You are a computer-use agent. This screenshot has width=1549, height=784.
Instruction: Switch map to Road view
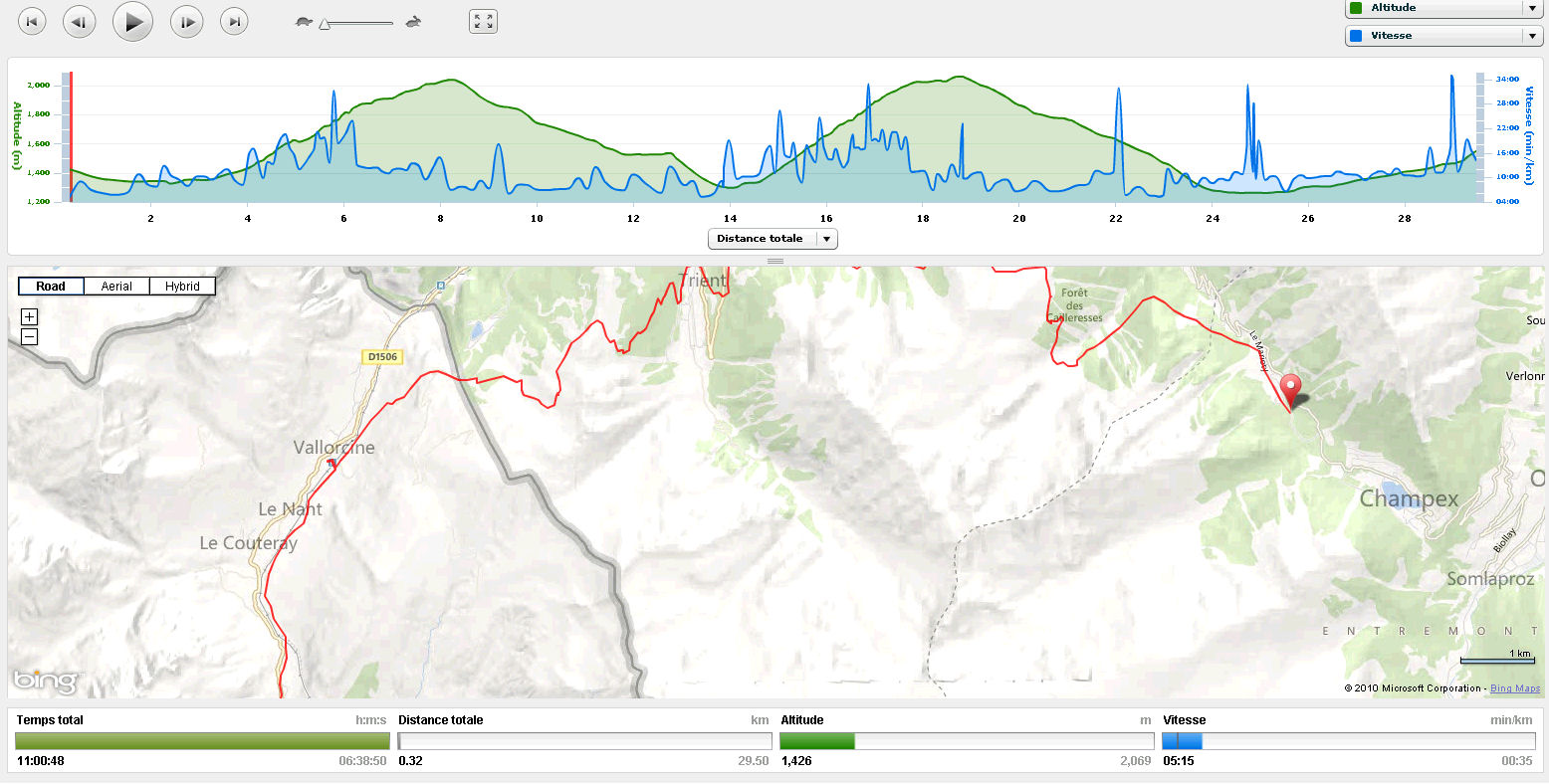pyautogui.click(x=51, y=287)
